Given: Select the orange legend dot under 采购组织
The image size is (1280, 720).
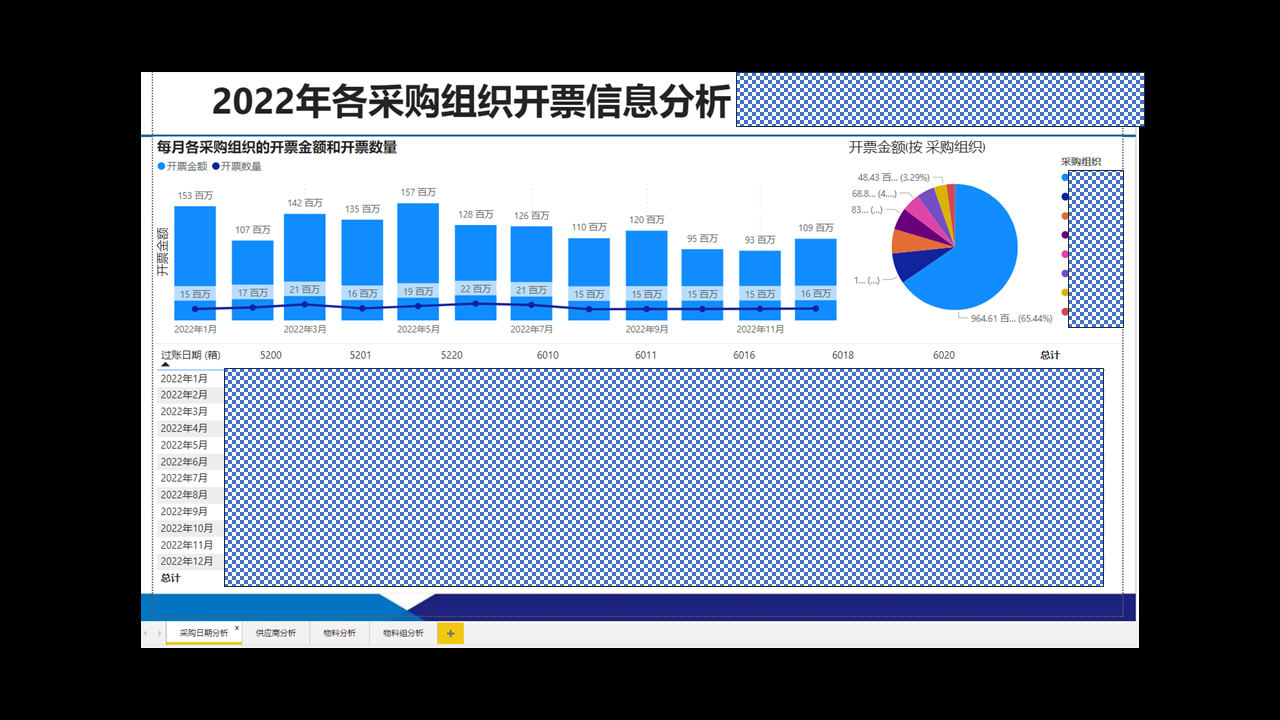Looking at the screenshot, I should (x=1064, y=215).
